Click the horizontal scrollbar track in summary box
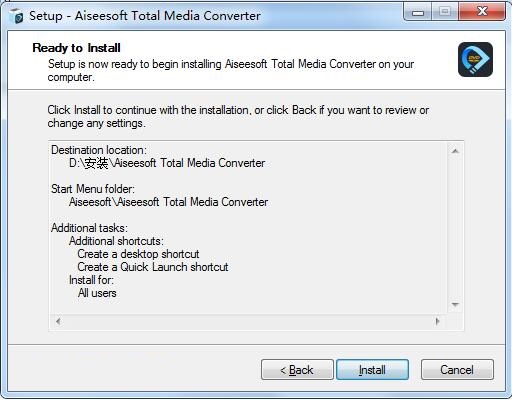 click(x=248, y=321)
